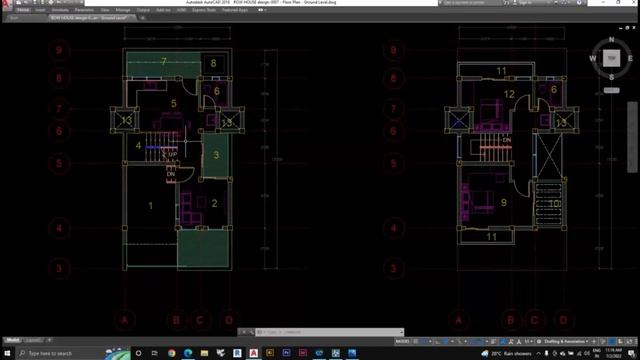Click the N compass direction on ViewCube
The image size is (640, 360).
click(x=611, y=40)
